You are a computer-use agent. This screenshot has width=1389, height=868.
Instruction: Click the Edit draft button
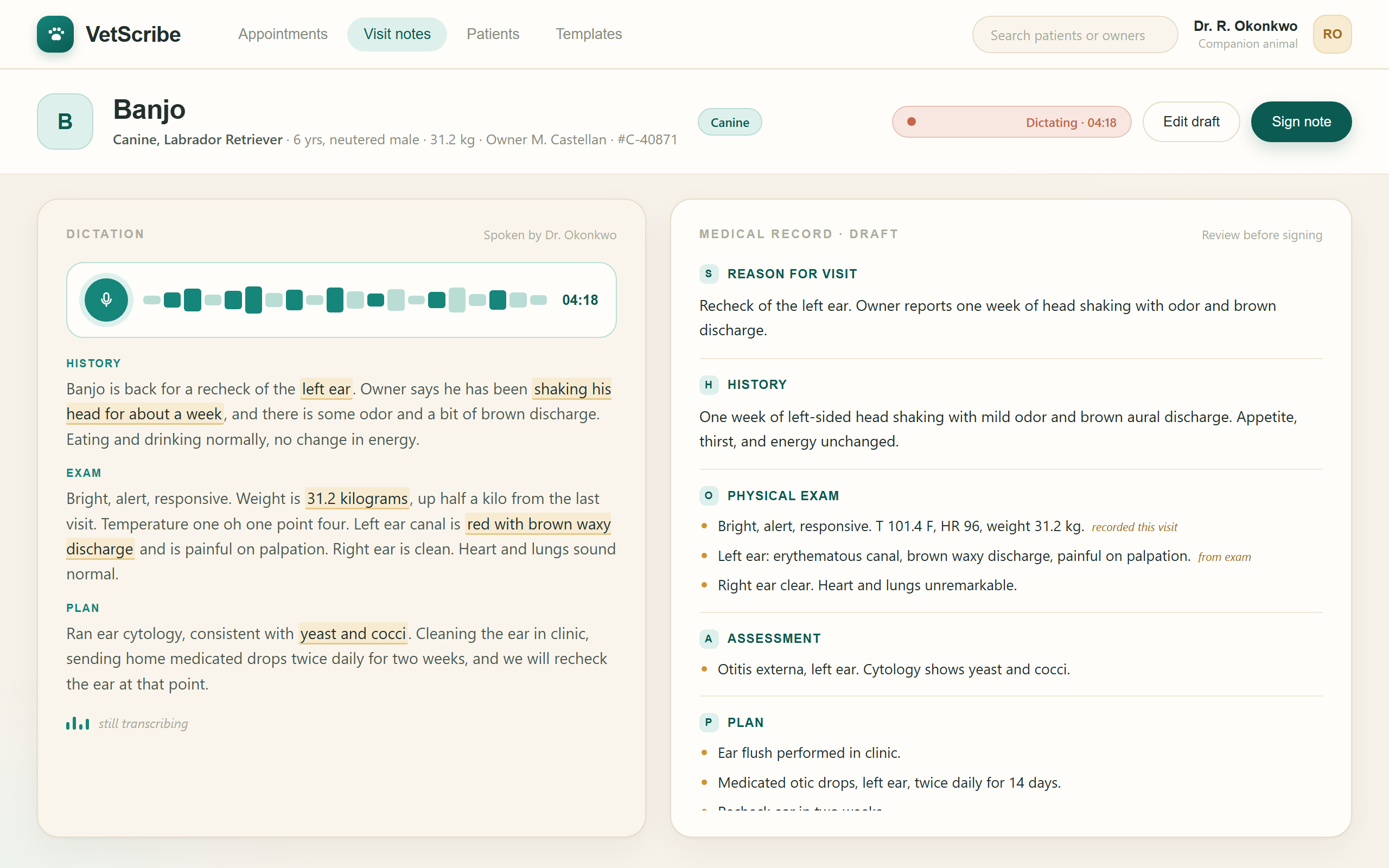(1192, 122)
